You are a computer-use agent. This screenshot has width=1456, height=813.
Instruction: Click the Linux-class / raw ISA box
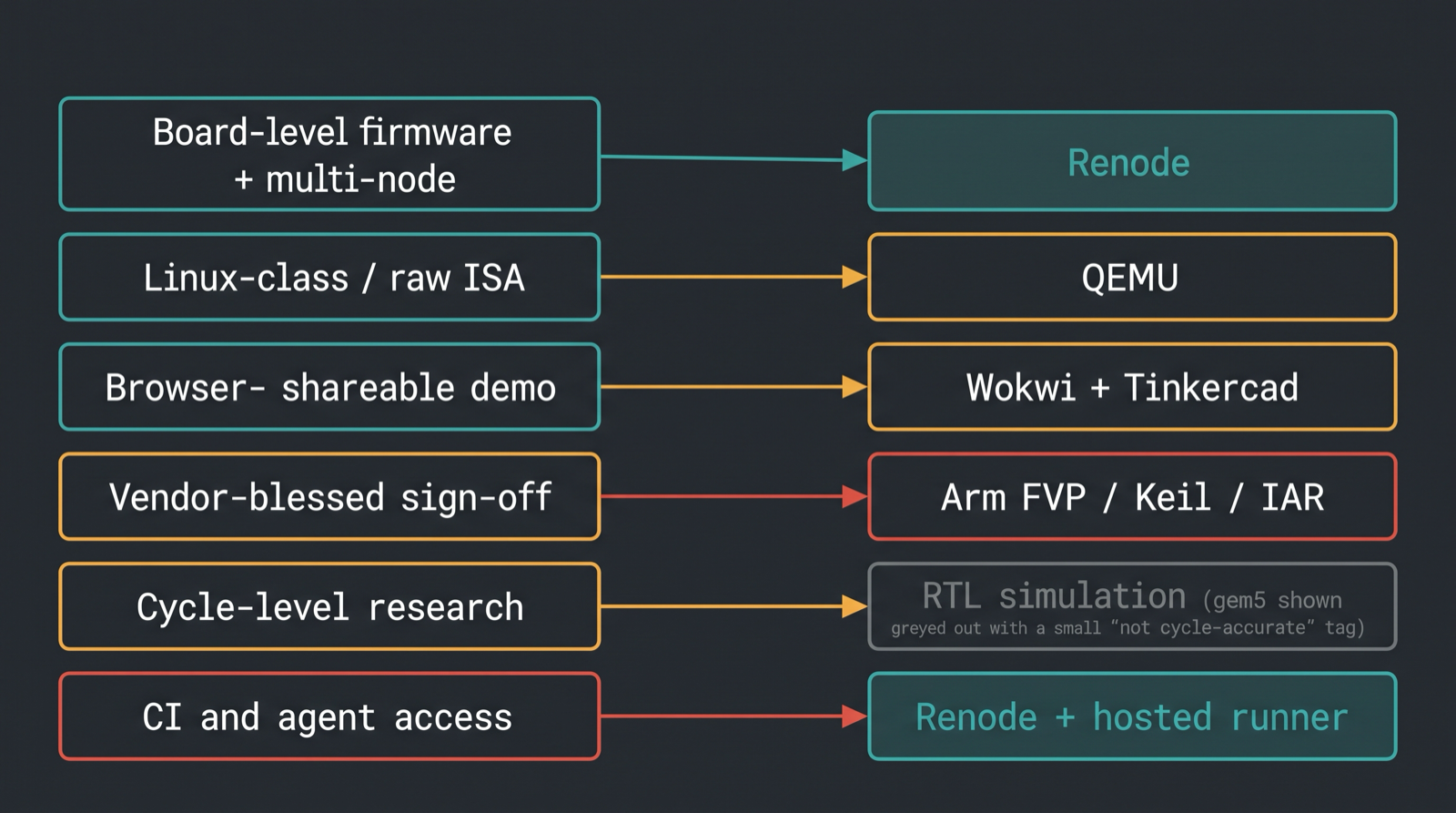click(x=329, y=277)
